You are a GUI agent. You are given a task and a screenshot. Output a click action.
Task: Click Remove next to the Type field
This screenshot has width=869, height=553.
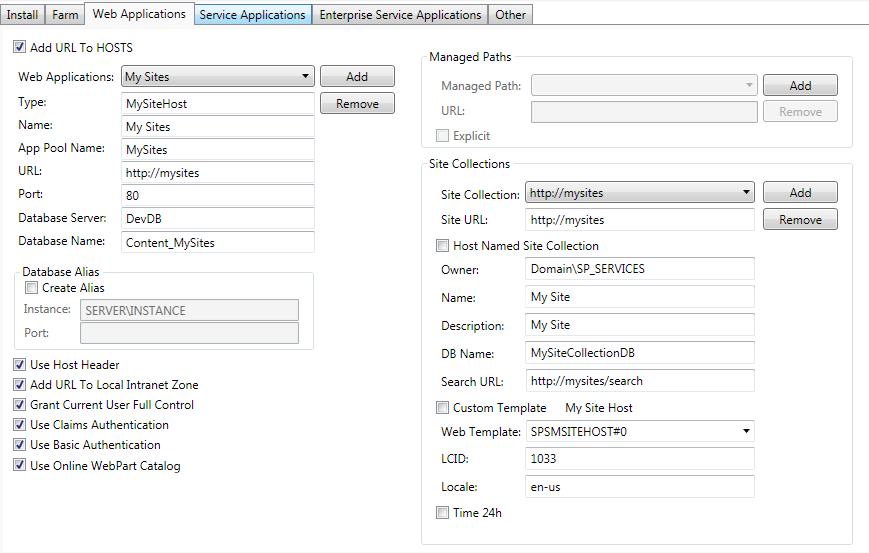click(x=357, y=104)
